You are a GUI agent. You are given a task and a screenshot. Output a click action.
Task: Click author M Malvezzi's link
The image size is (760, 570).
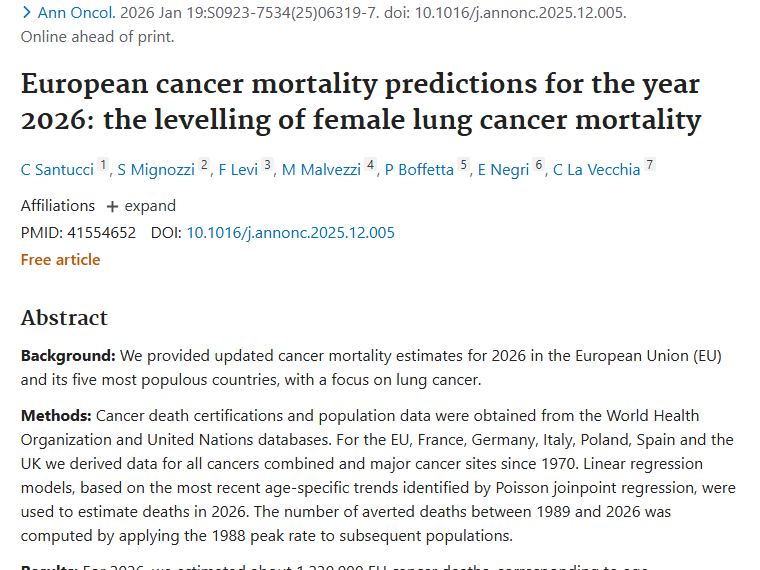coord(320,169)
